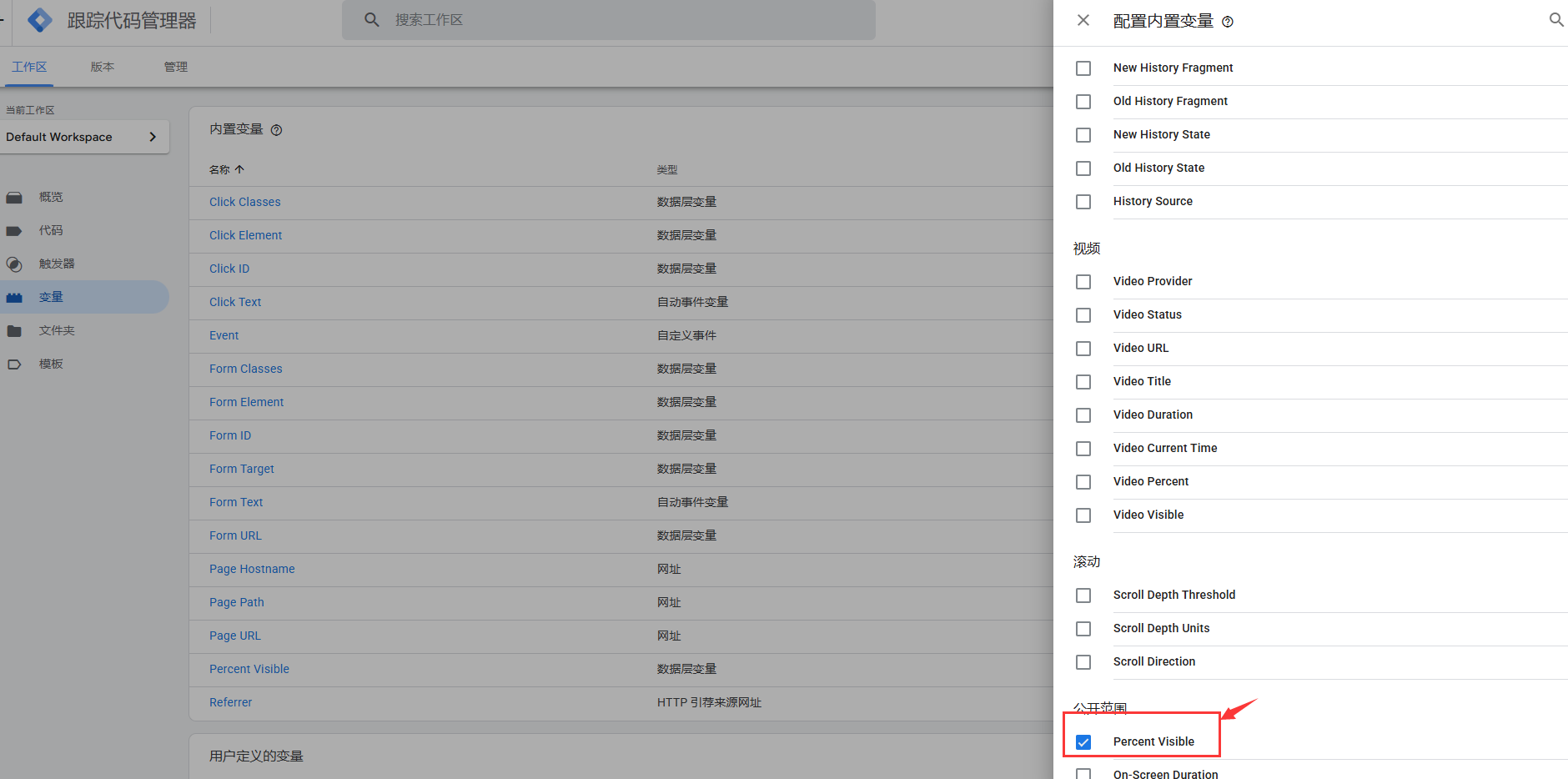Click the 概览 overview sidebar icon

click(14, 198)
